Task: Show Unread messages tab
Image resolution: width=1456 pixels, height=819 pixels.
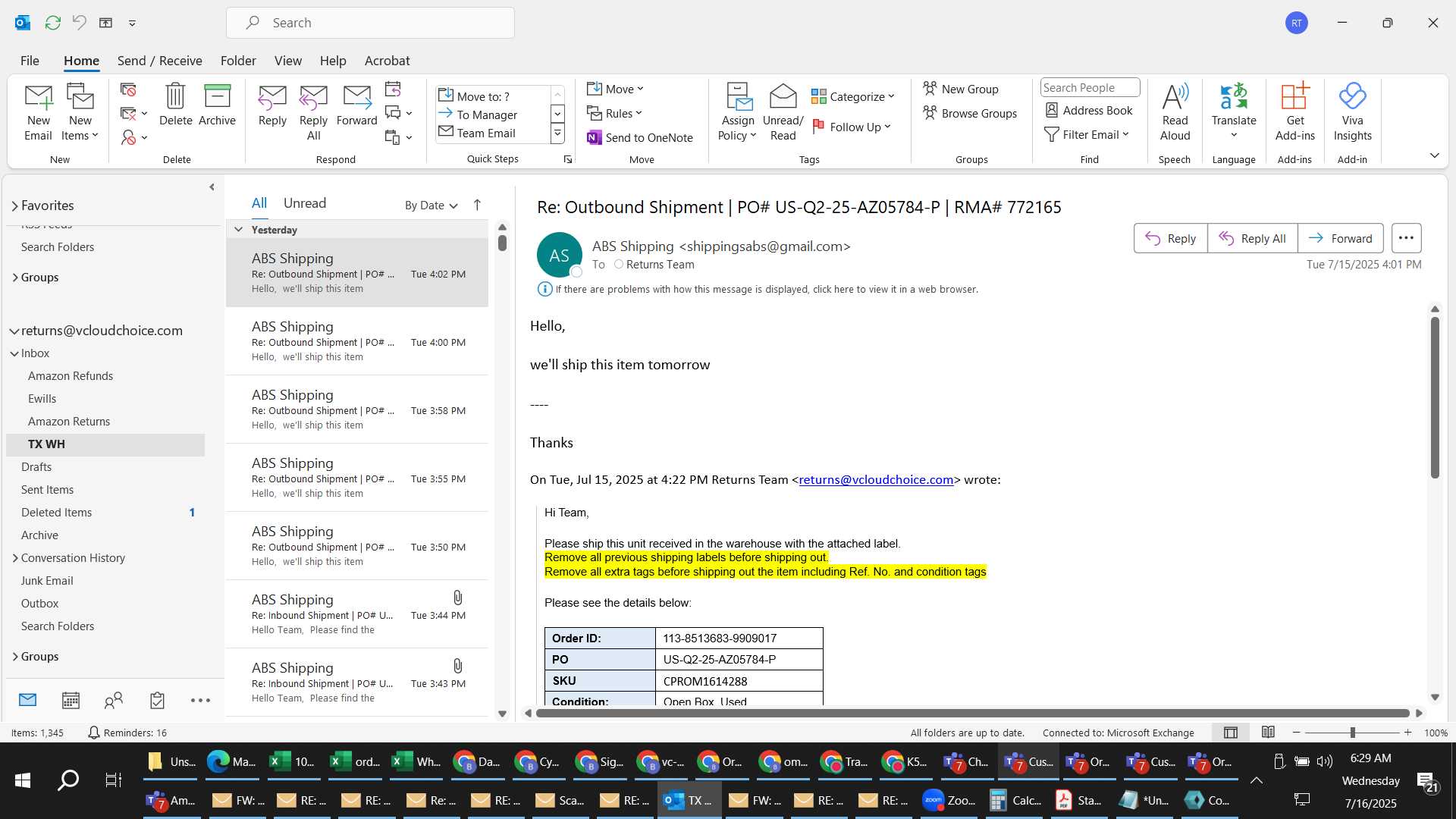Action: [x=304, y=203]
